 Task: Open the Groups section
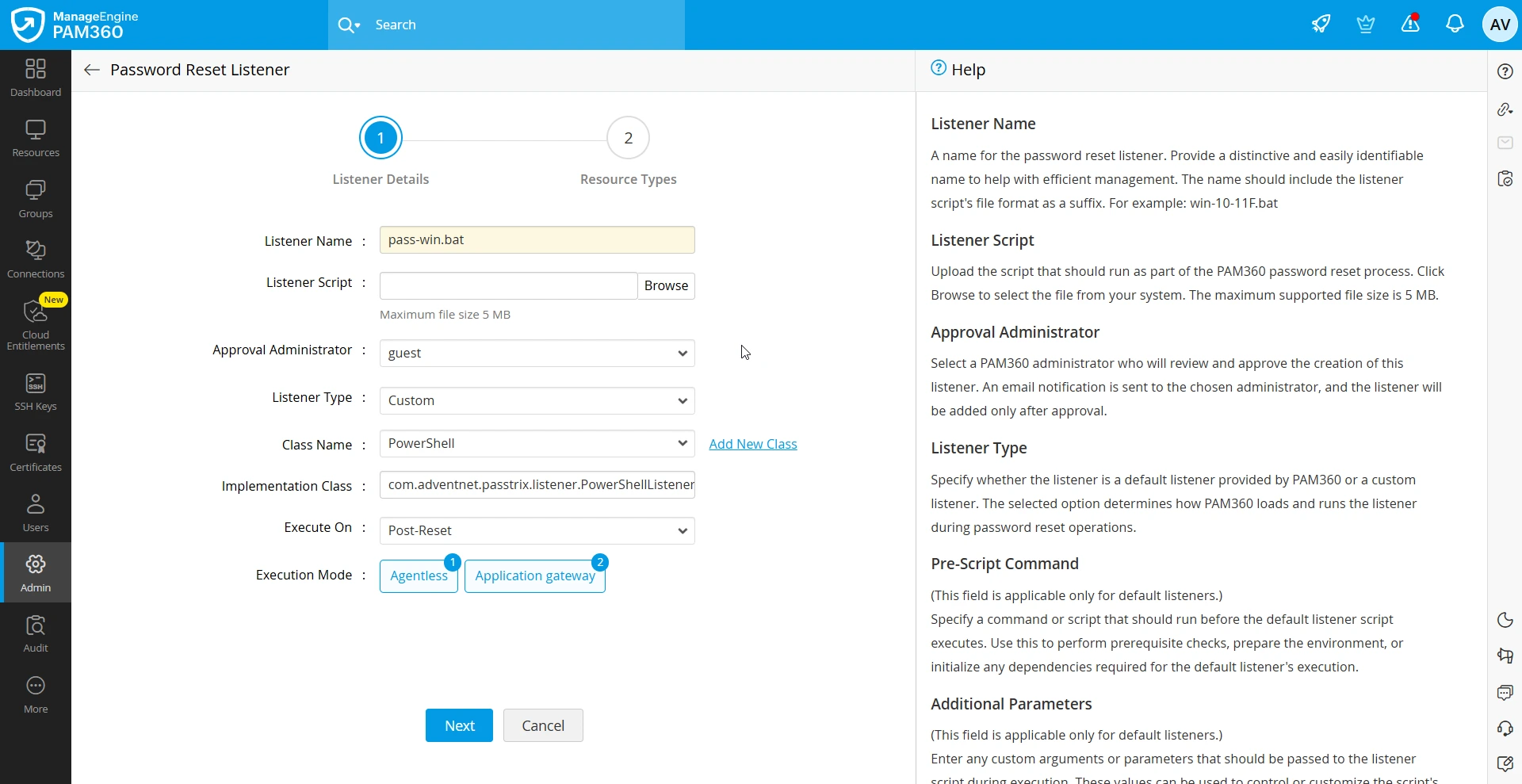36,200
